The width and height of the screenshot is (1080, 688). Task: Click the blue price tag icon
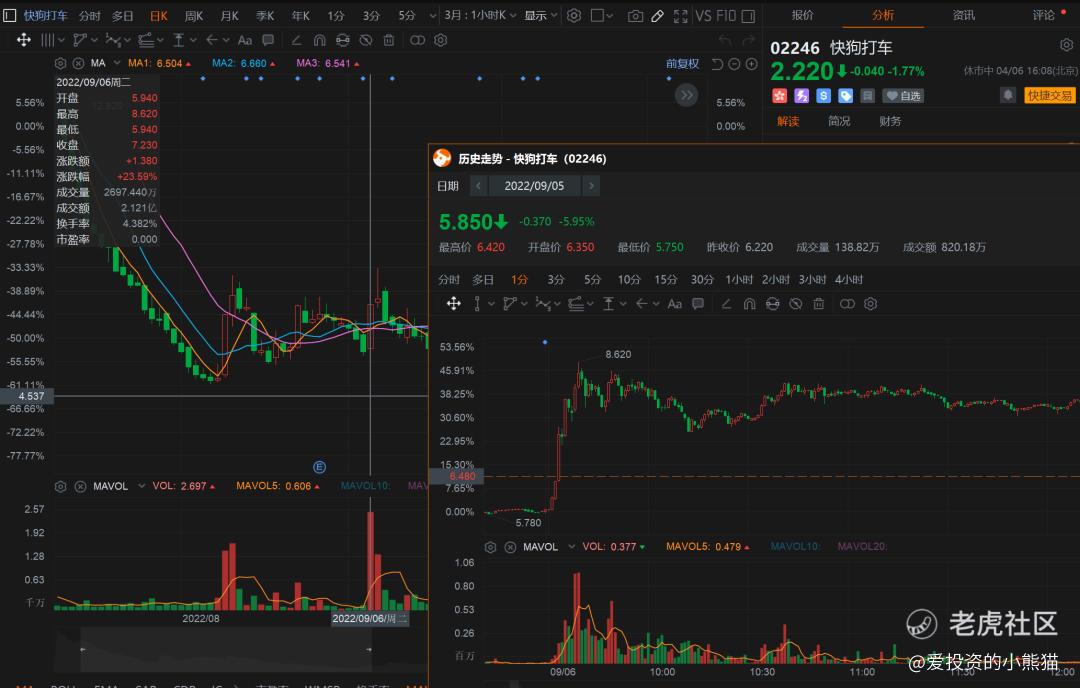tap(845, 96)
